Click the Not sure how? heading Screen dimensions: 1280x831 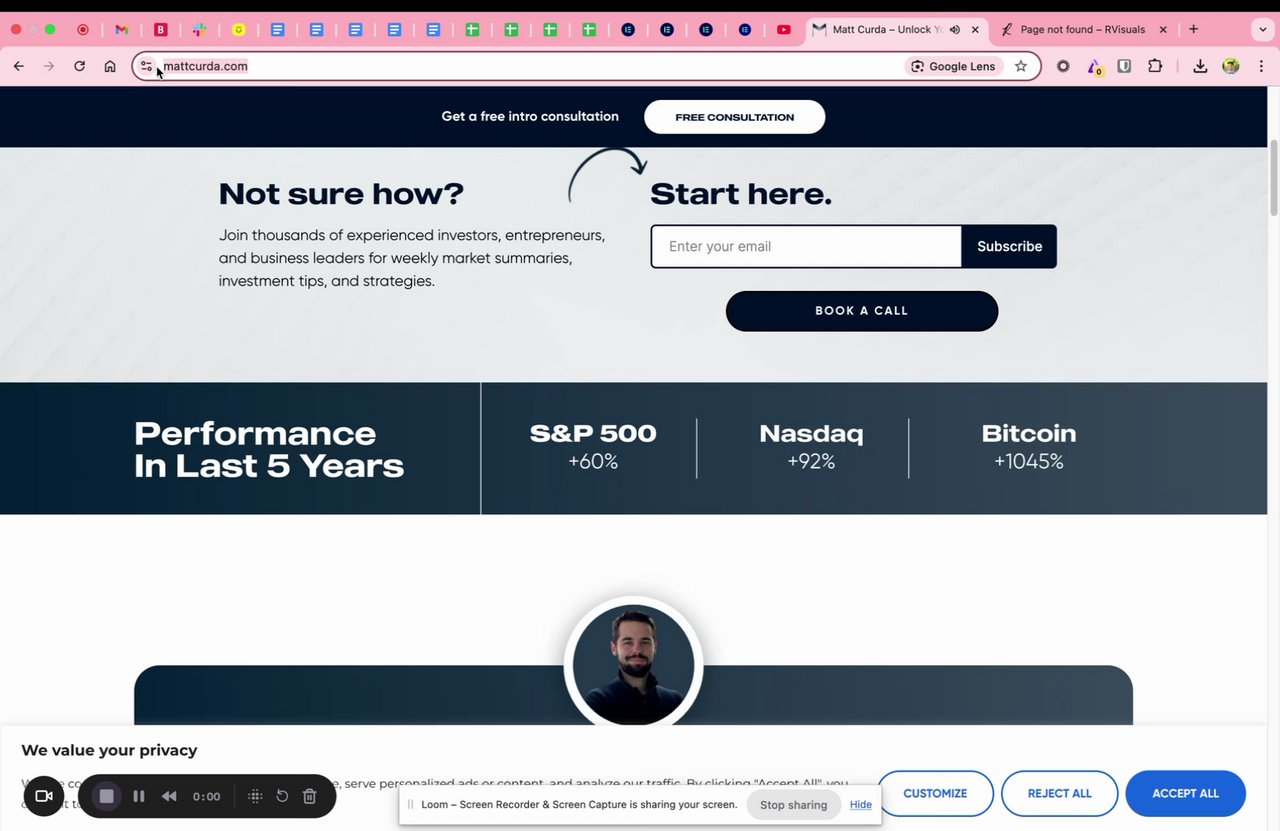click(341, 193)
